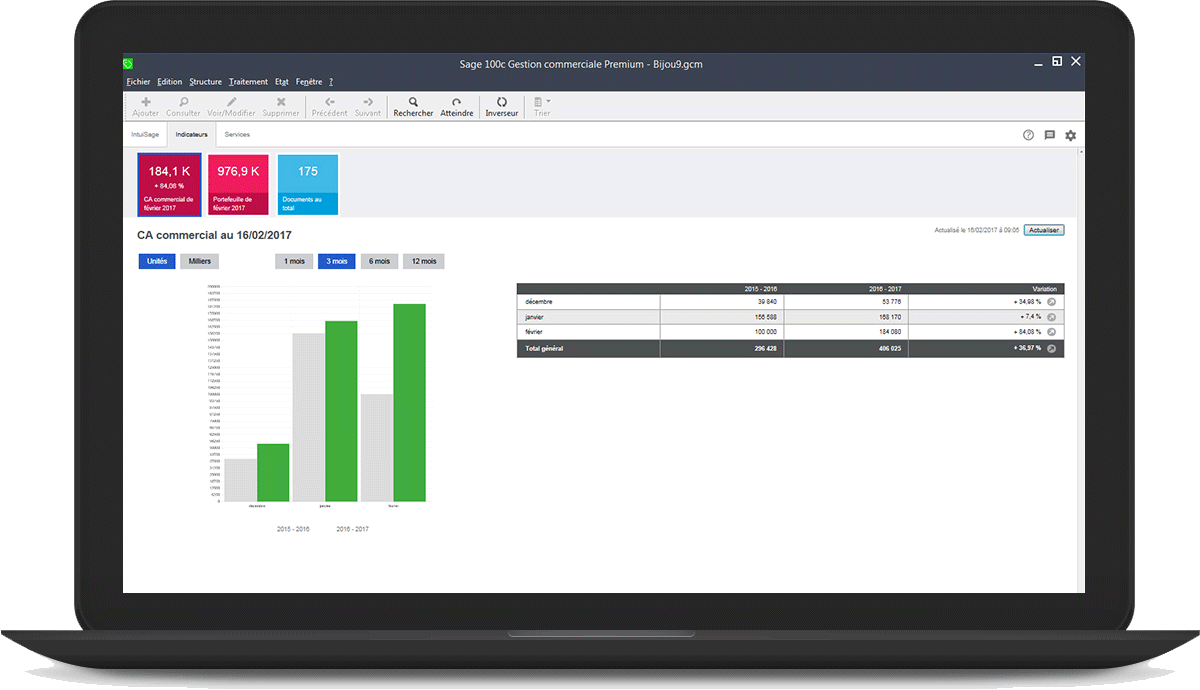The width and height of the screenshot is (1200, 690).
Task: Switch to the Services tab
Action: coord(237,134)
